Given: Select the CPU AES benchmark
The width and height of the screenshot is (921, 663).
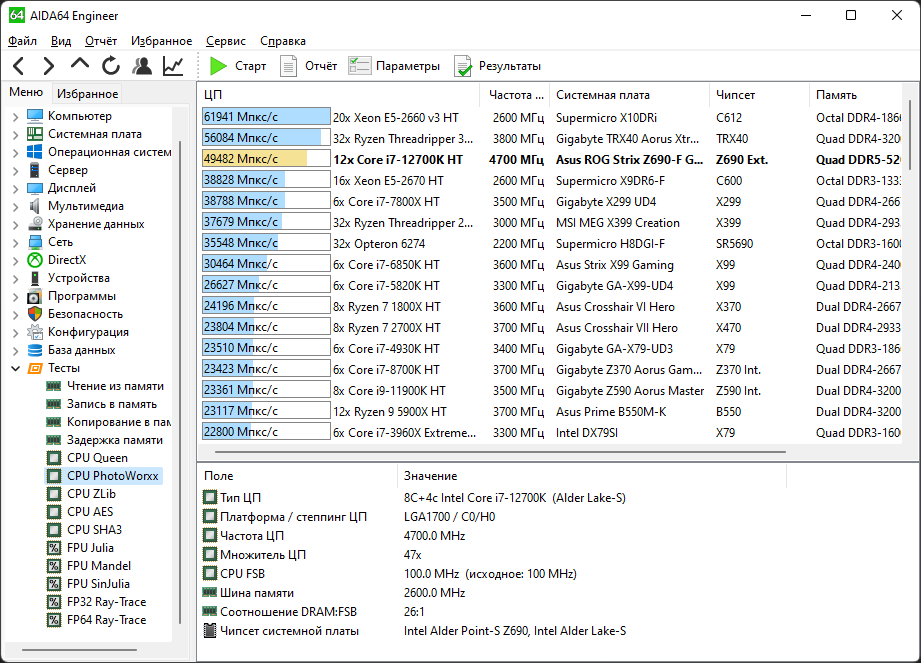Looking at the screenshot, I should click(x=80, y=512).
